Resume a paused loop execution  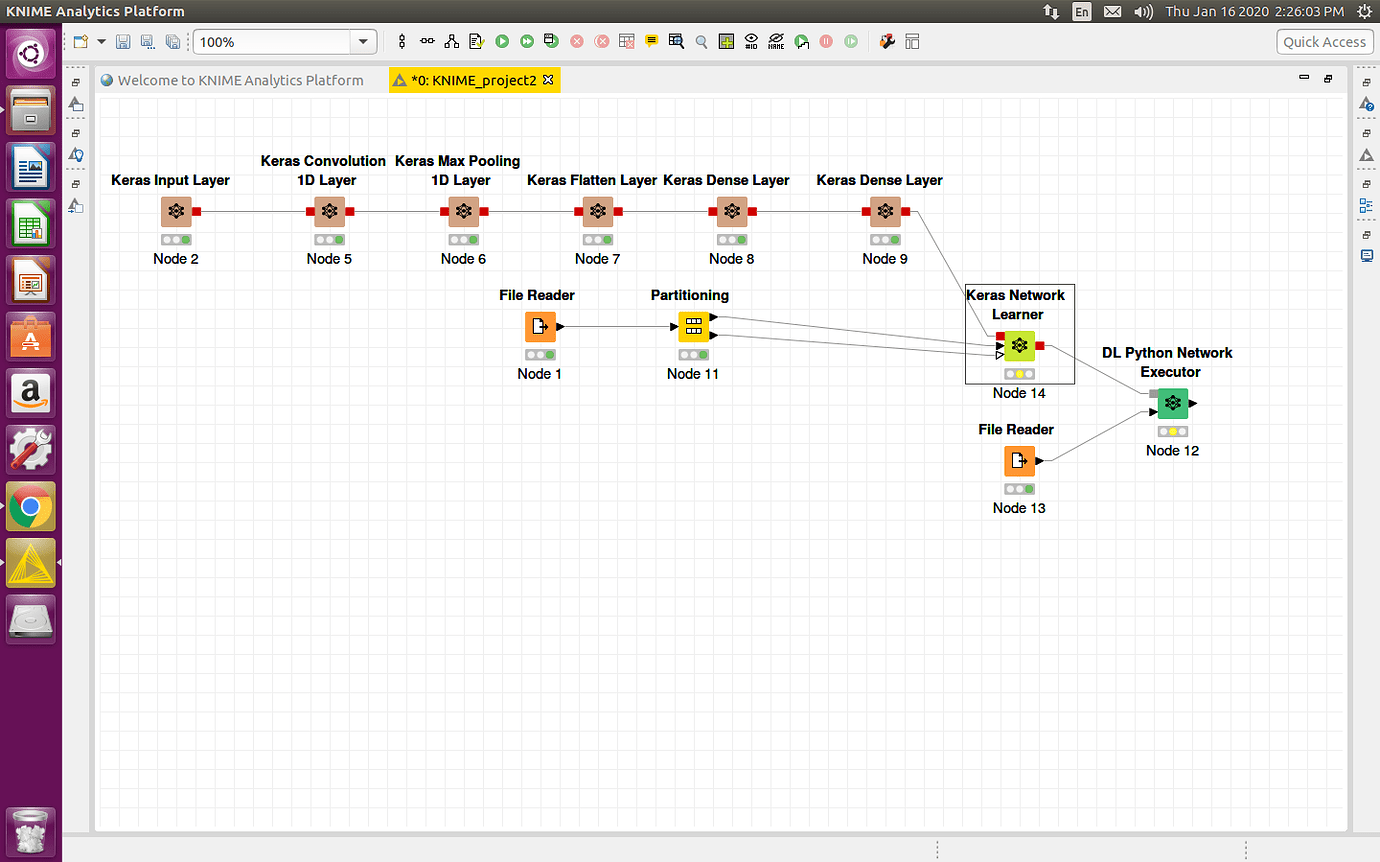tap(851, 41)
